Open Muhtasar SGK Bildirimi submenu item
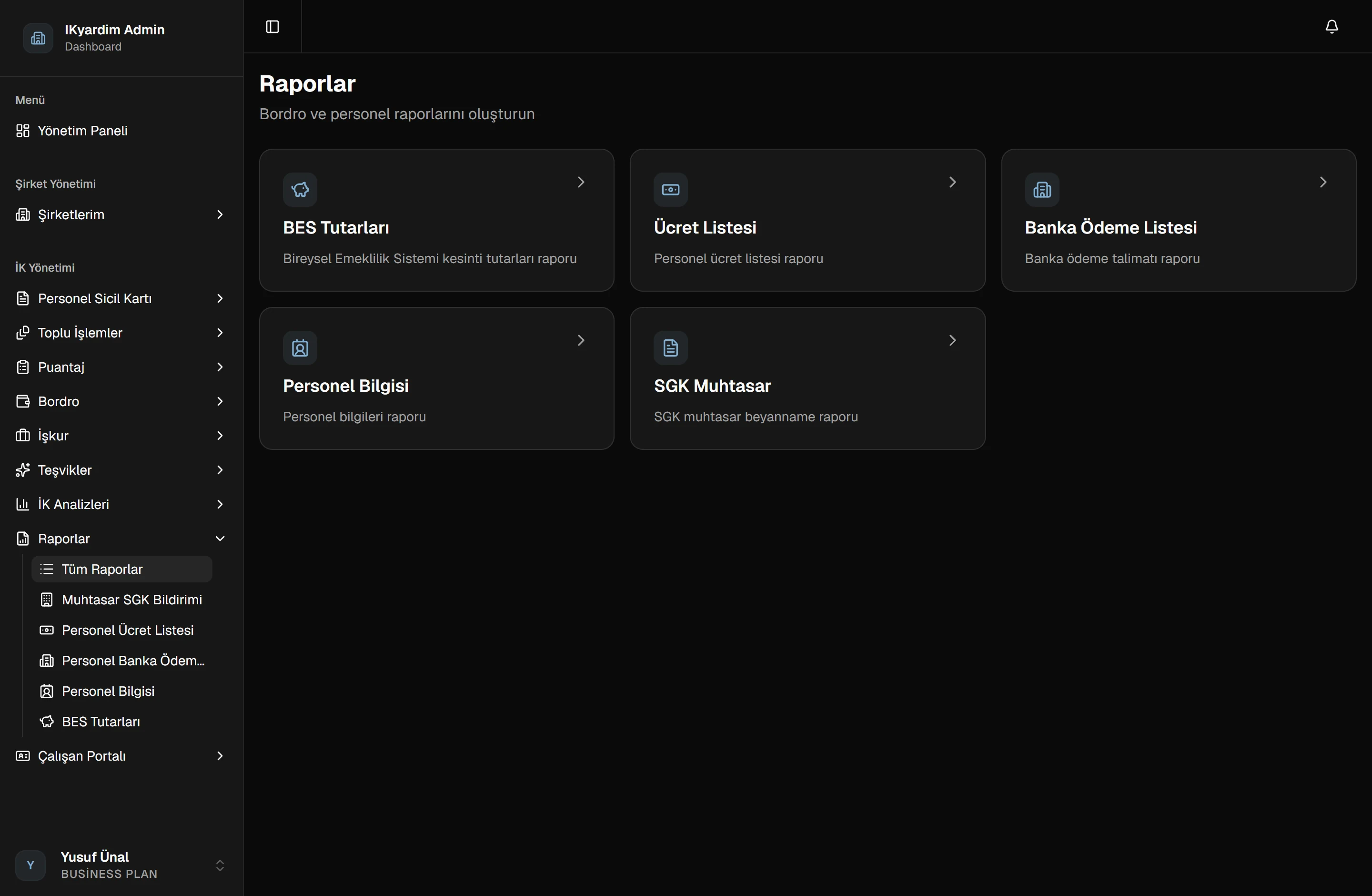 (121, 600)
